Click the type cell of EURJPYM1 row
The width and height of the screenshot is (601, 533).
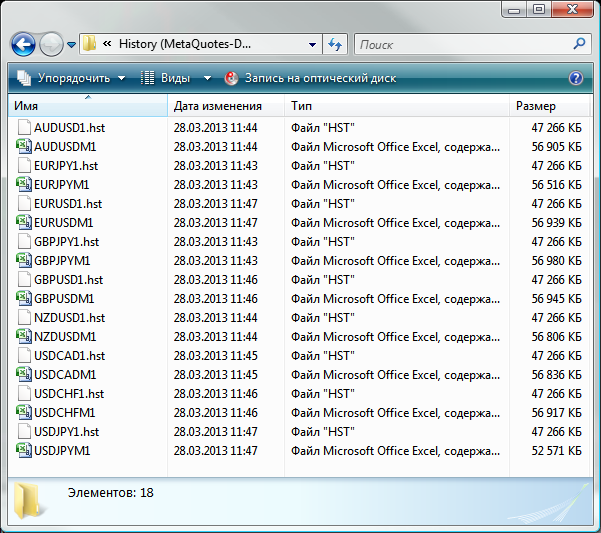tap(396, 185)
